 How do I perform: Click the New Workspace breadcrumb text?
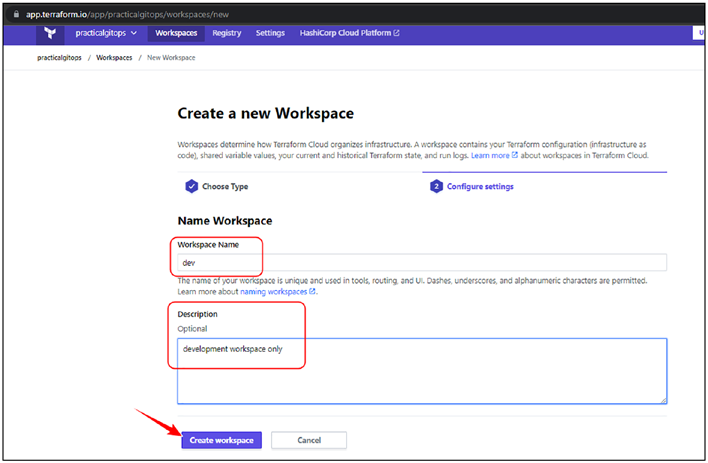tap(171, 58)
